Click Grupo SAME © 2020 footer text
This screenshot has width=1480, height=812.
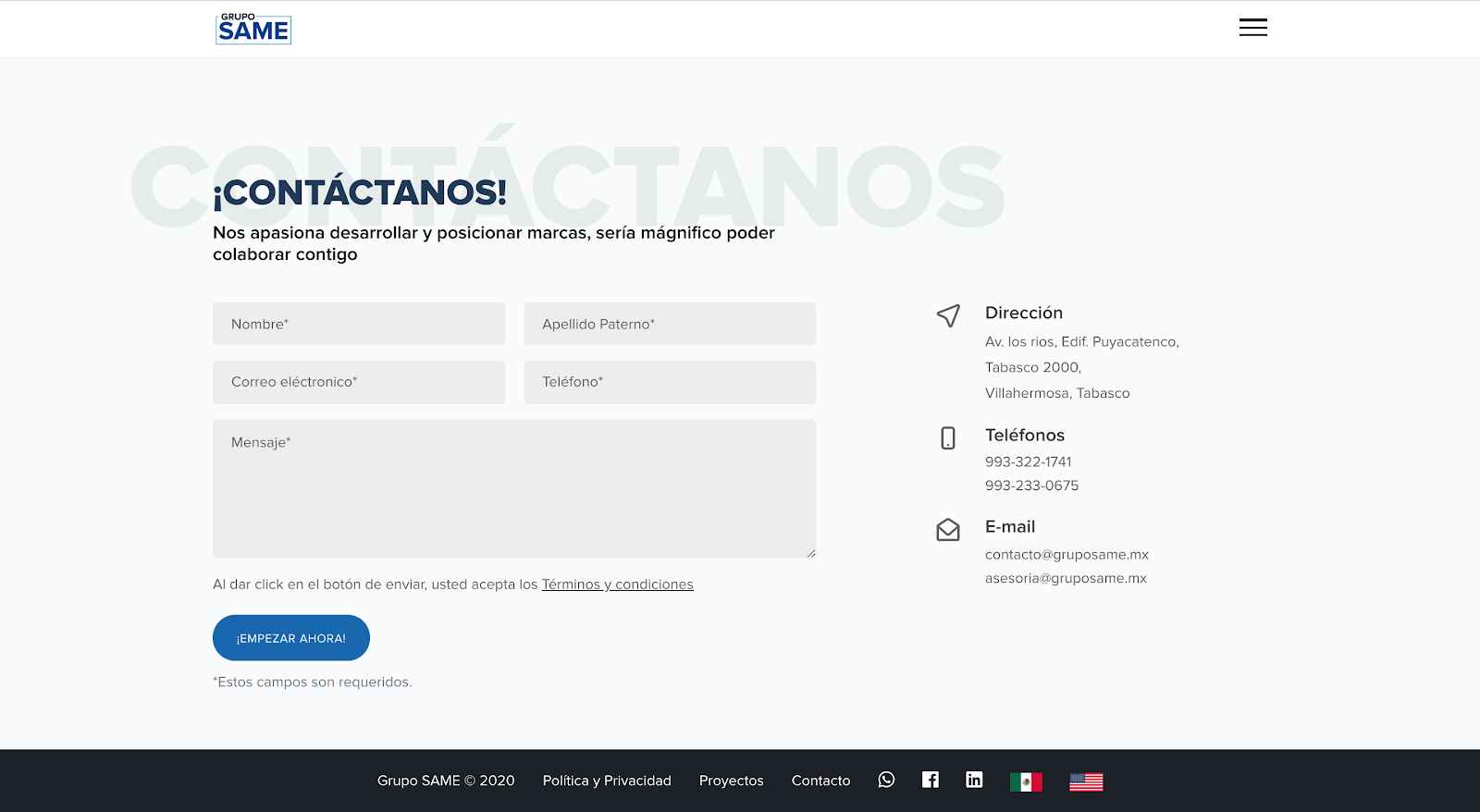[x=446, y=781]
